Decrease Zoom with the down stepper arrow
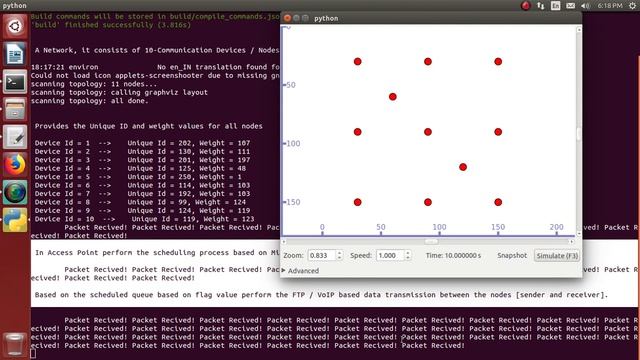 [x=339, y=258]
